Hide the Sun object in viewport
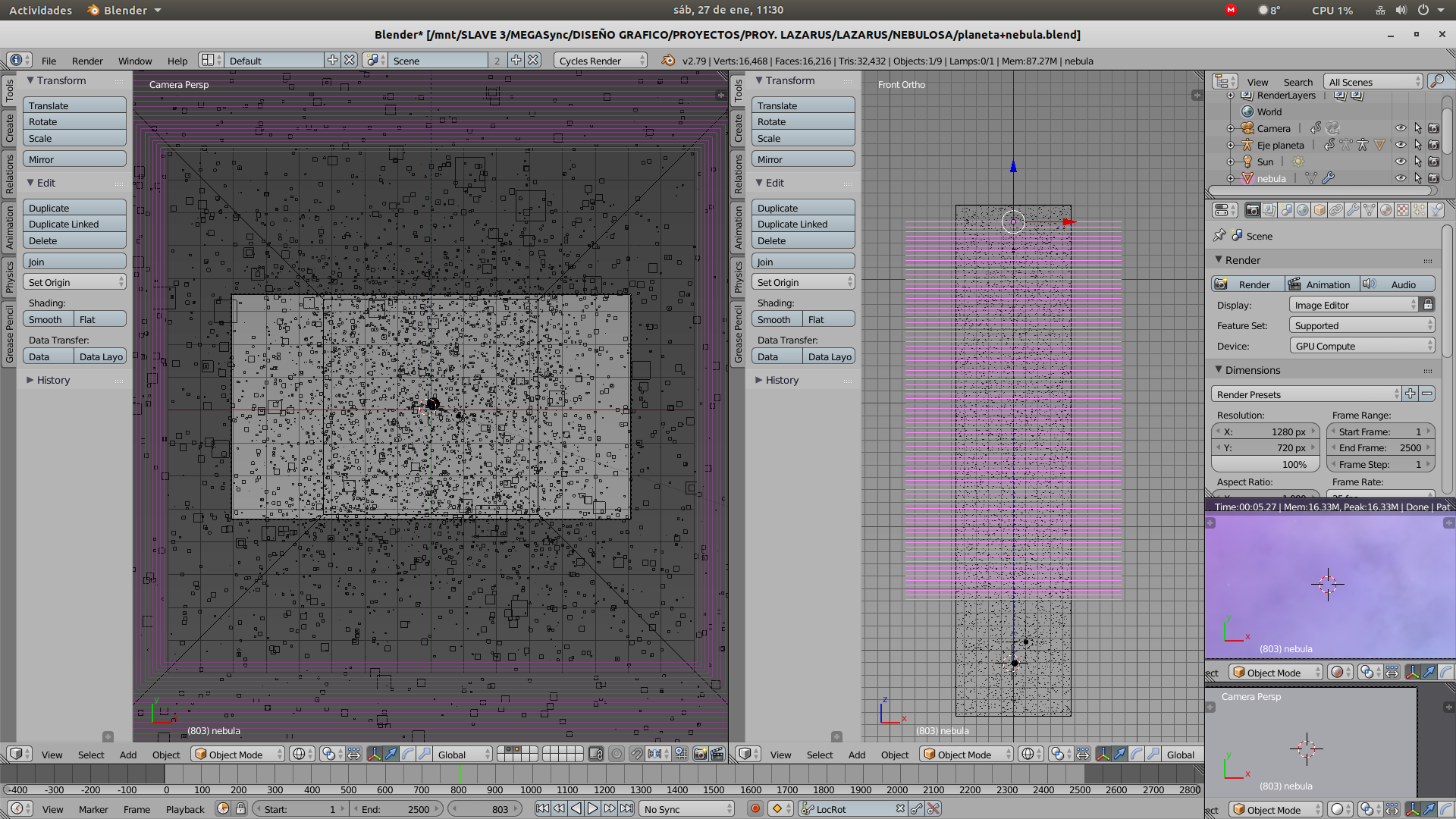 pos(1401,162)
